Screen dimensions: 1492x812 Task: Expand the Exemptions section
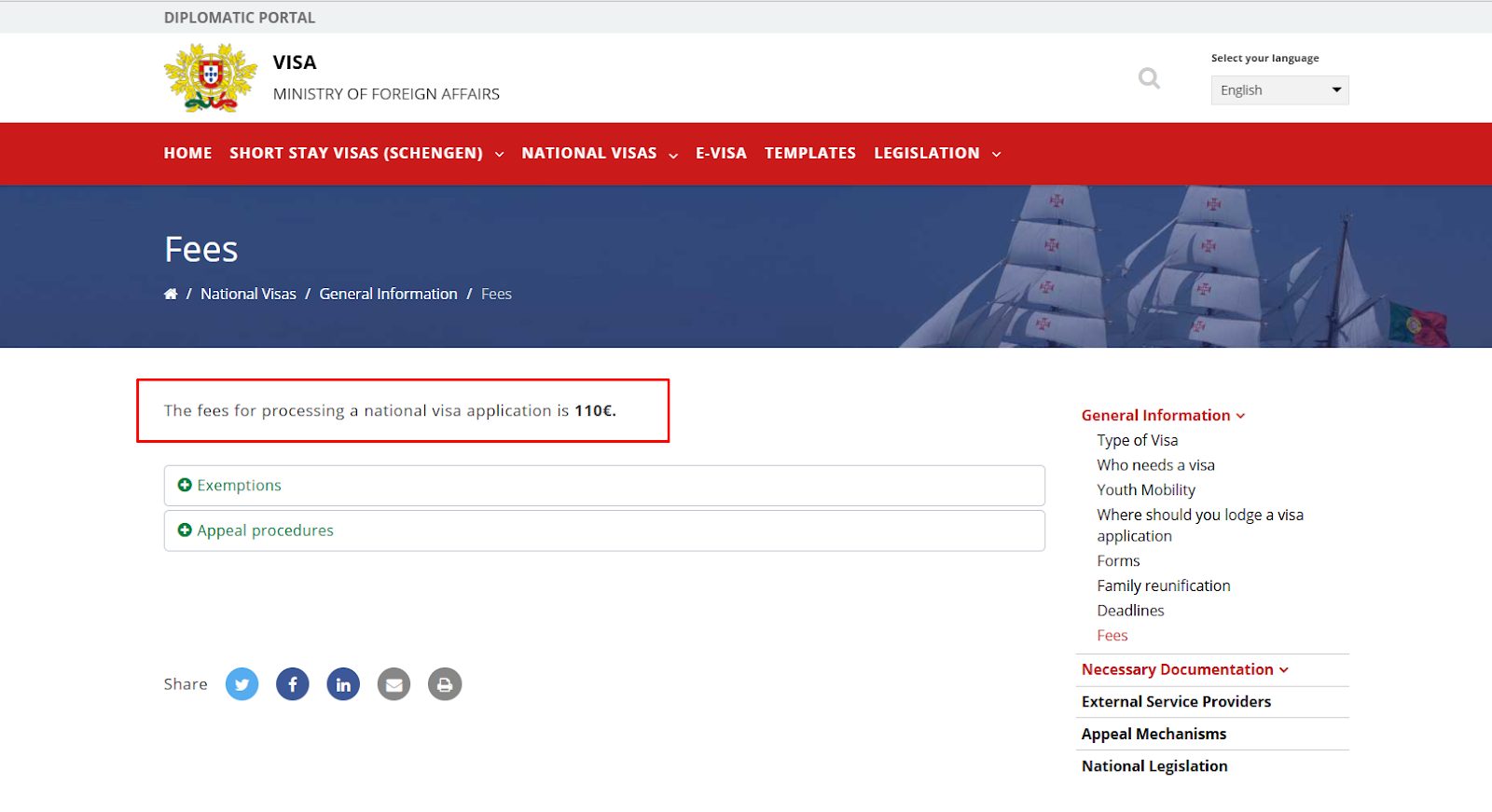pos(604,486)
